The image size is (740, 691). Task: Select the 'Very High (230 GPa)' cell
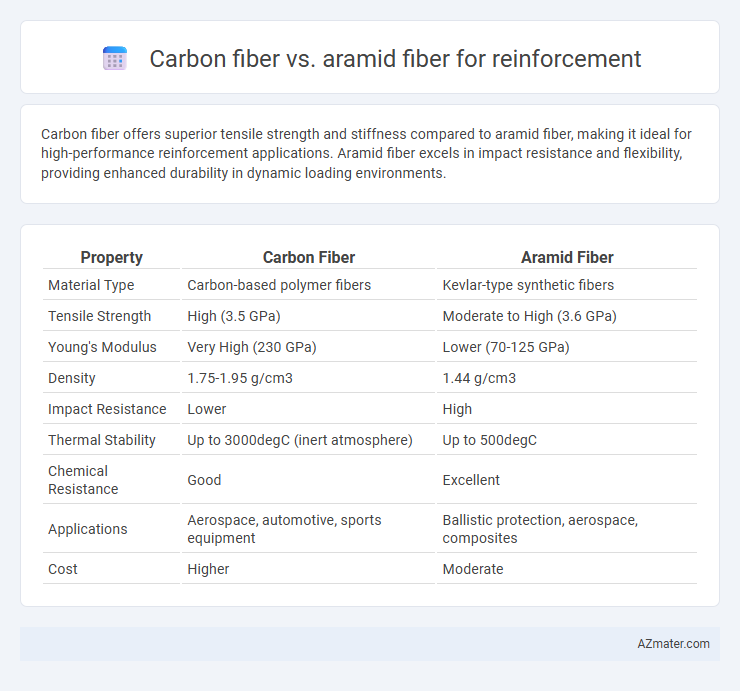252,347
